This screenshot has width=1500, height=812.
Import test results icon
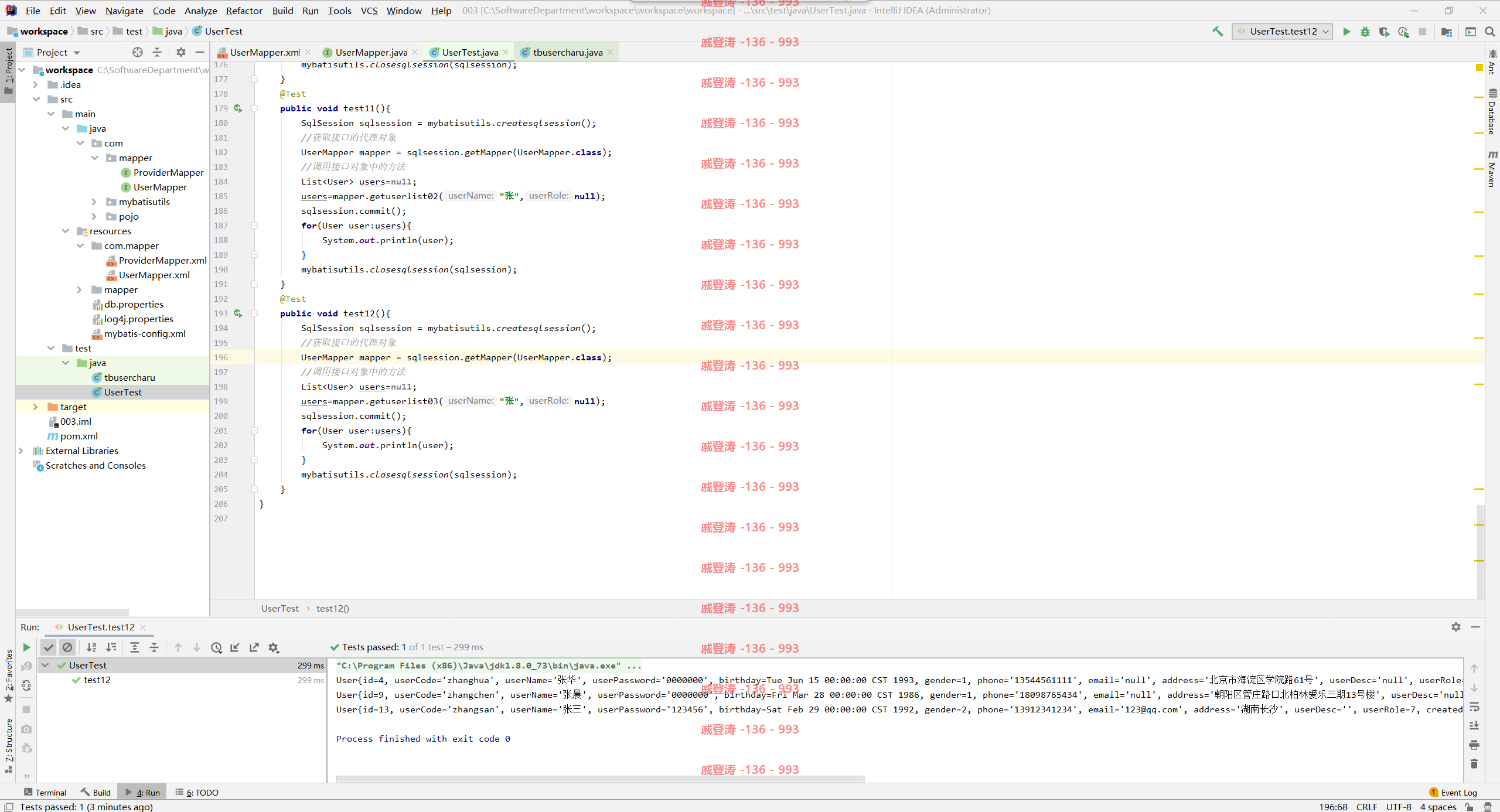235,647
